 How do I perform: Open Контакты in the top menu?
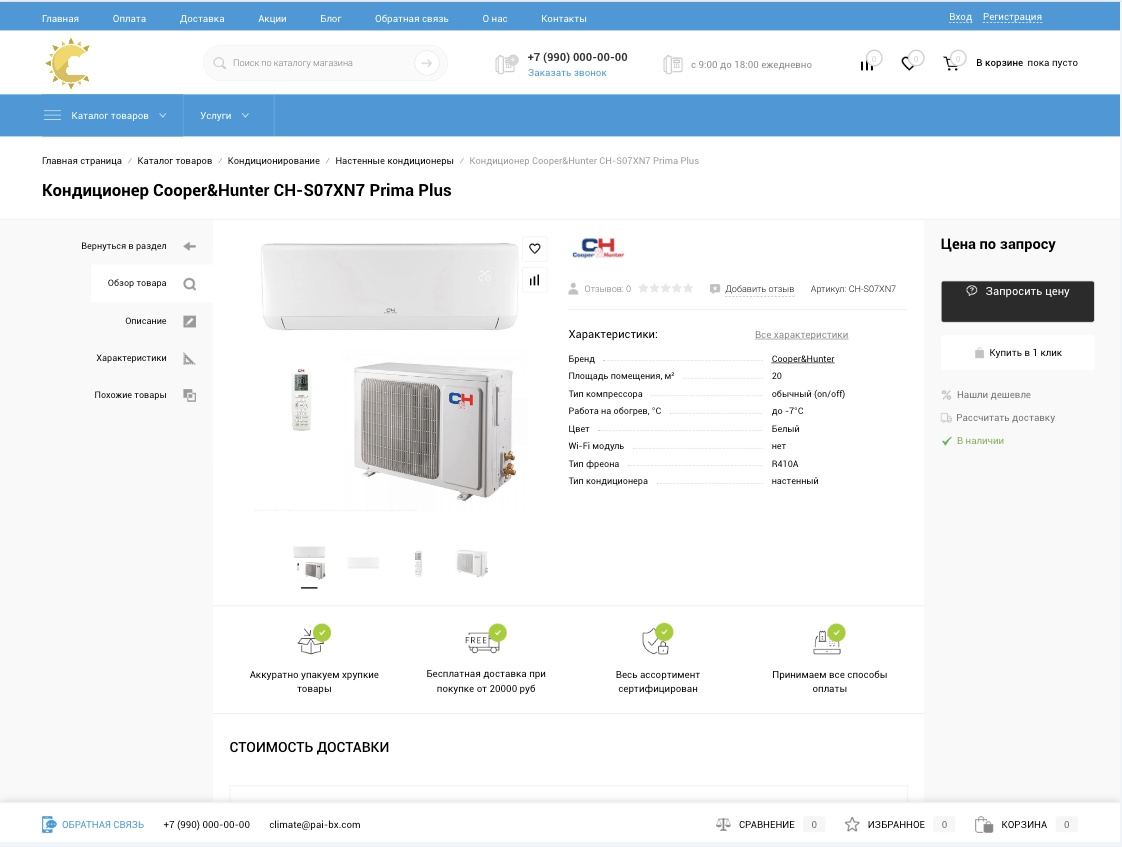(564, 19)
